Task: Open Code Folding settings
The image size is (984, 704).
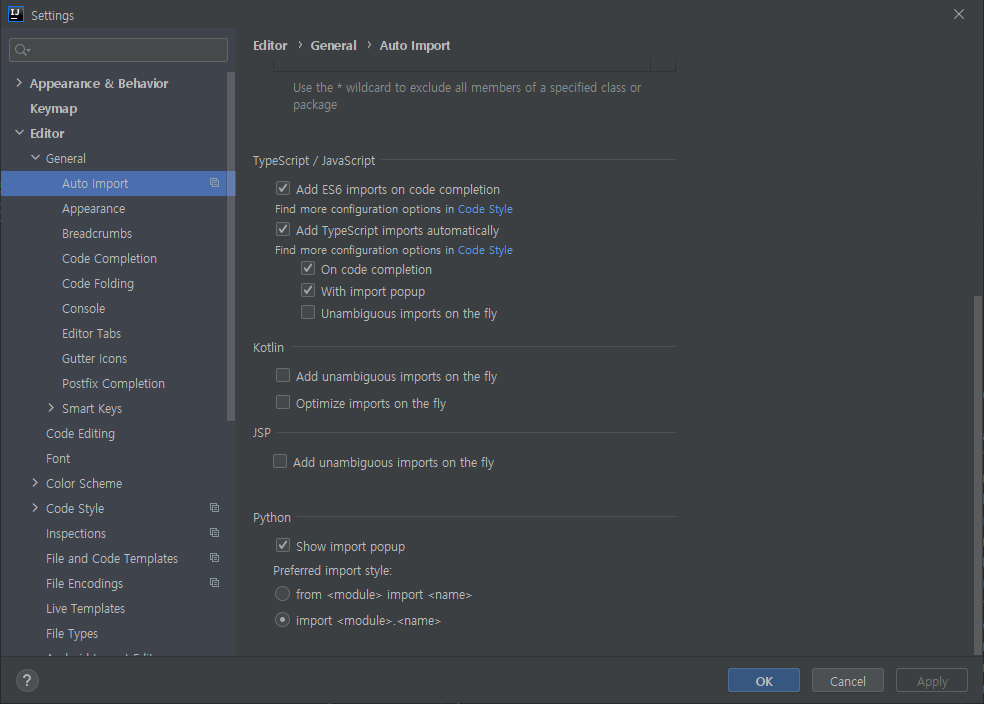Action: pyautogui.click(x=98, y=284)
